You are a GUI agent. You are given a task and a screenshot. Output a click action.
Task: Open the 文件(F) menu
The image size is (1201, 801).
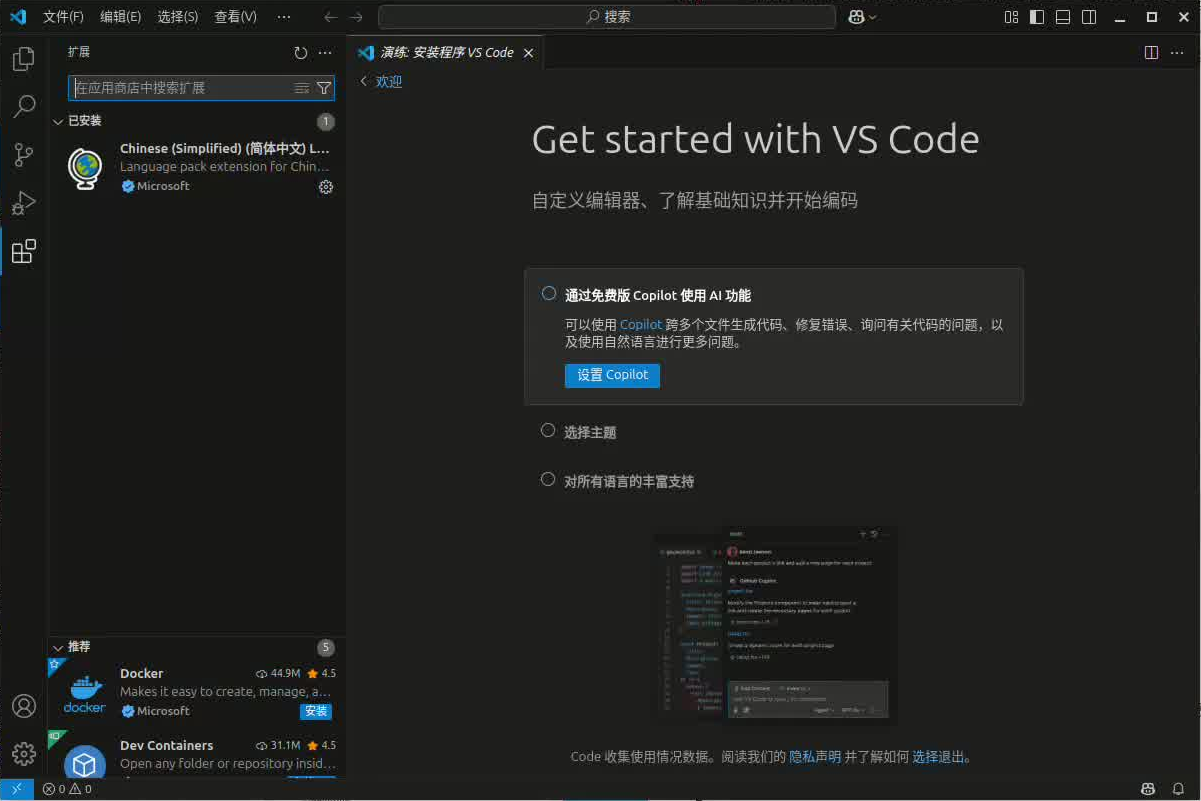pyautogui.click(x=64, y=17)
